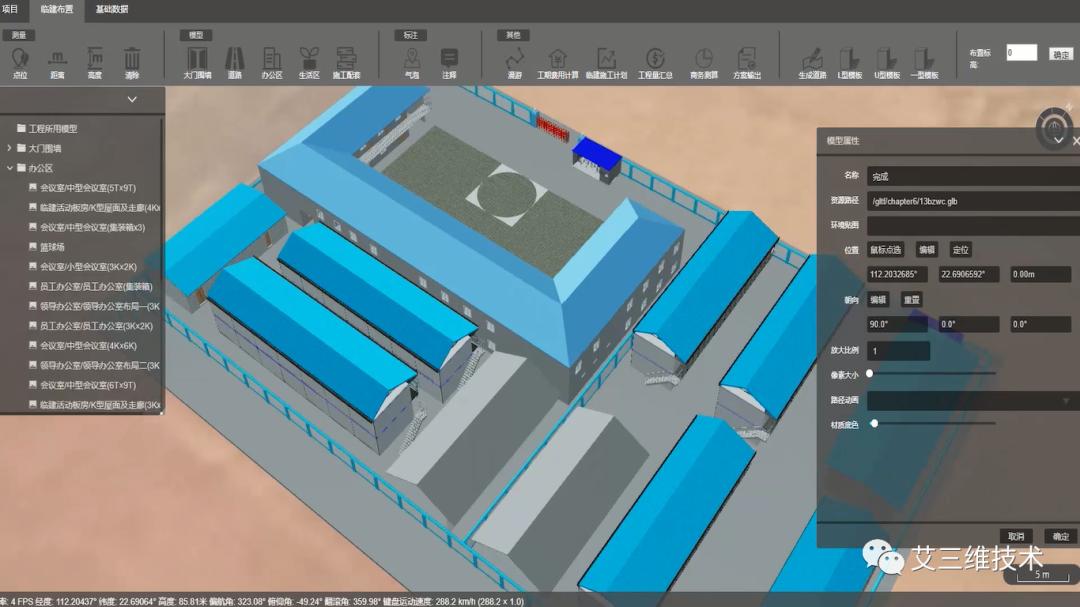Open the 项目 tab

coord(10,9)
